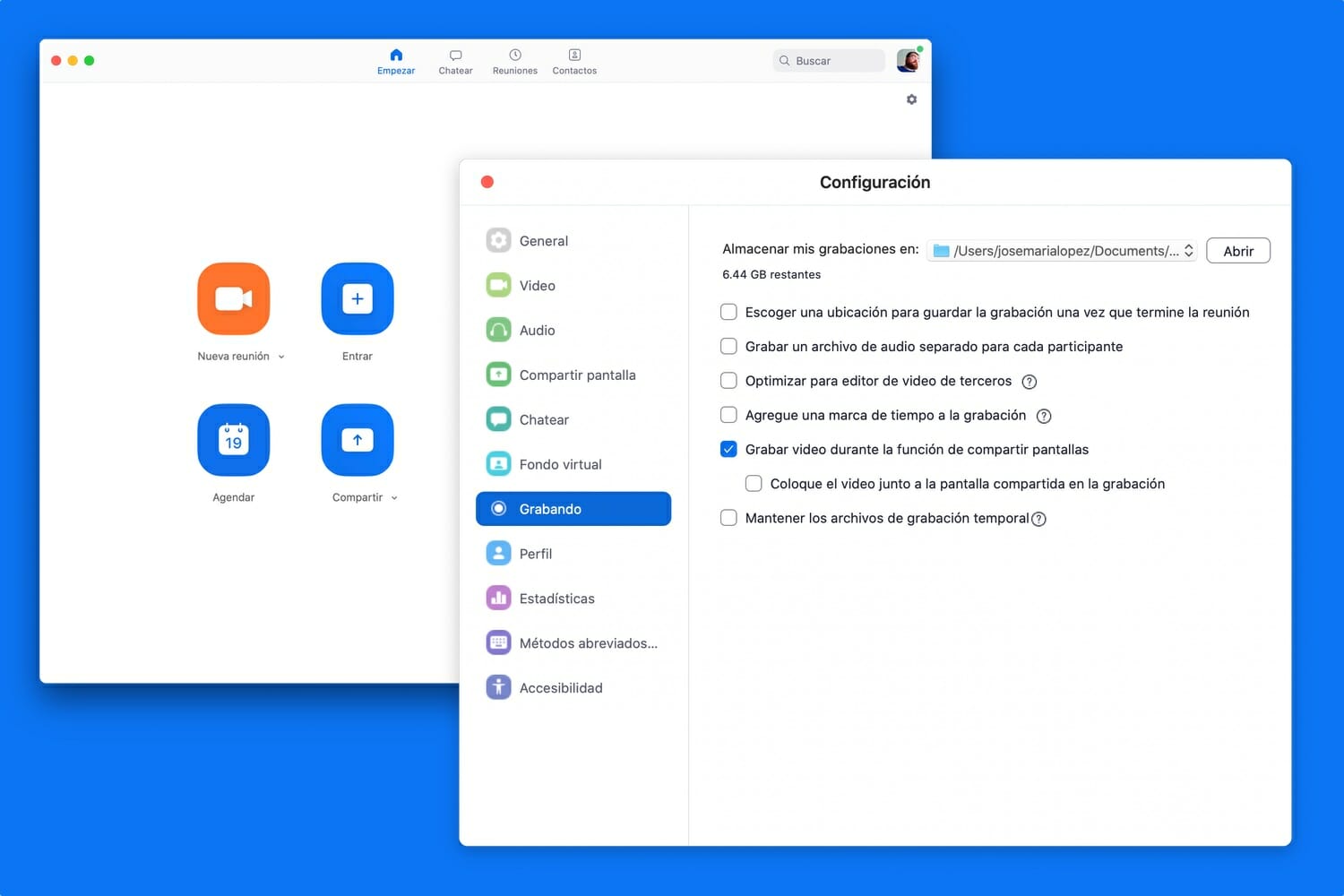Expand the Compartir dropdown arrow
This screenshot has height=896, width=1344.
point(394,498)
